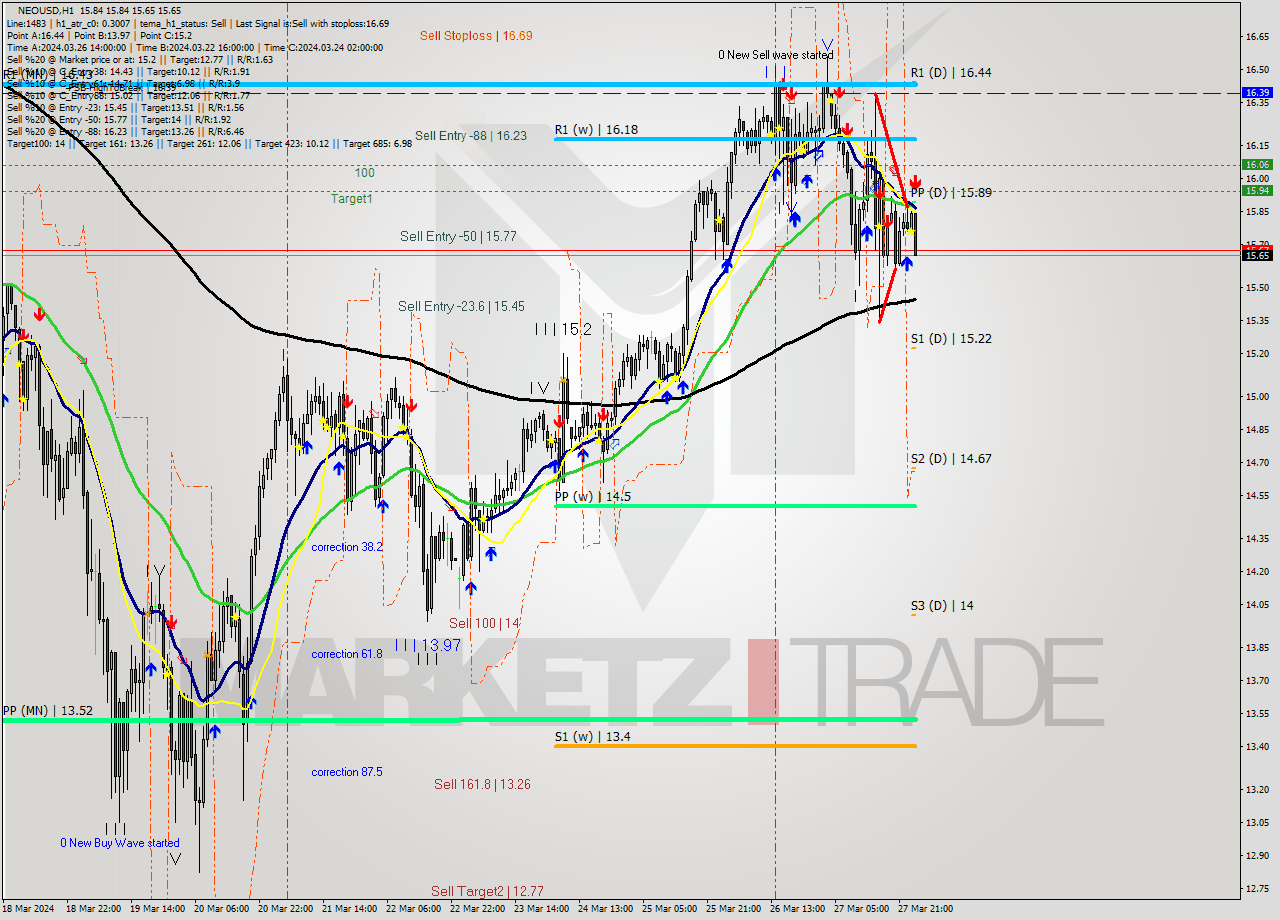The height and width of the screenshot is (920, 1280).
Task: Click the NEOUSD,H1 symbol header
Action: (x=45, y=9)
